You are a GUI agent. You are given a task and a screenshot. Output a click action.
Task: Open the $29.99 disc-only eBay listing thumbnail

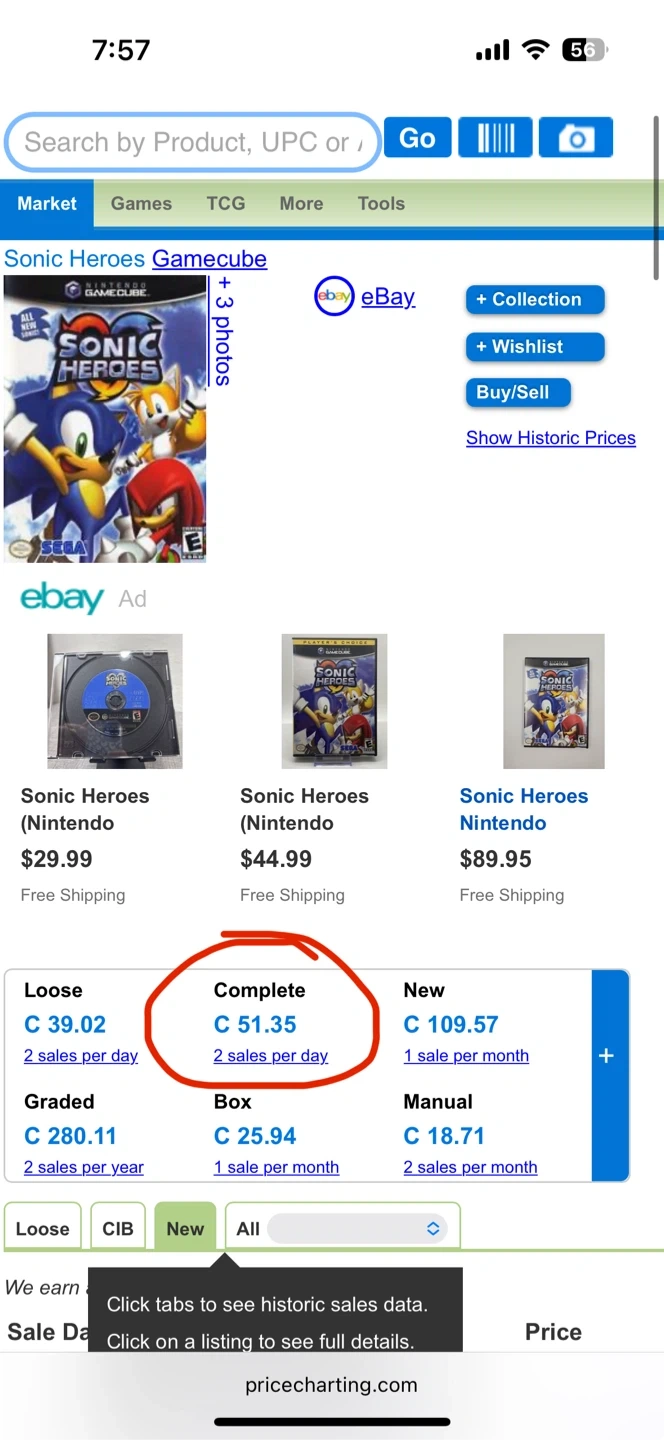[x=115, y=701]
